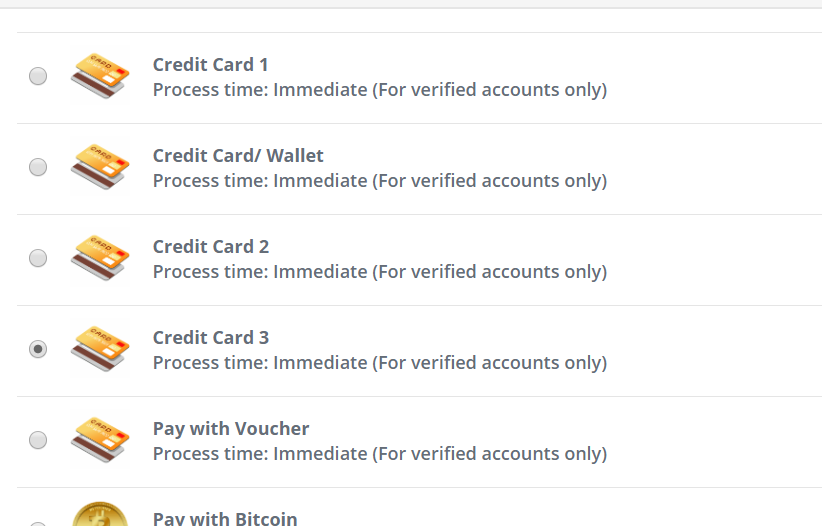822x526 pixels.
Task: Click the selected Credit Card 3 radio button
Action: coord(38,349)
